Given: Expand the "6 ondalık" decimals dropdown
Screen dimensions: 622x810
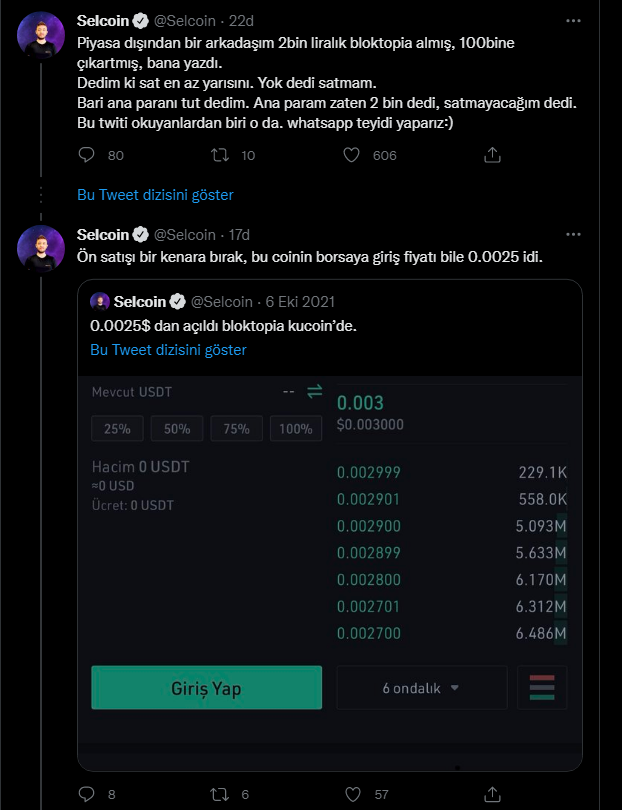Looking at the screenshot, I should [x=421, y=688].
